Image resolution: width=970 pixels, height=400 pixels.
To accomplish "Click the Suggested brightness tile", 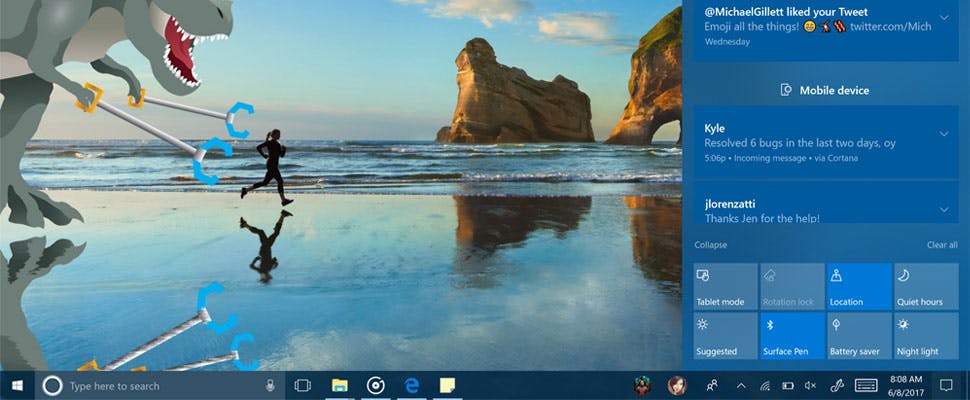I will 725,336.
